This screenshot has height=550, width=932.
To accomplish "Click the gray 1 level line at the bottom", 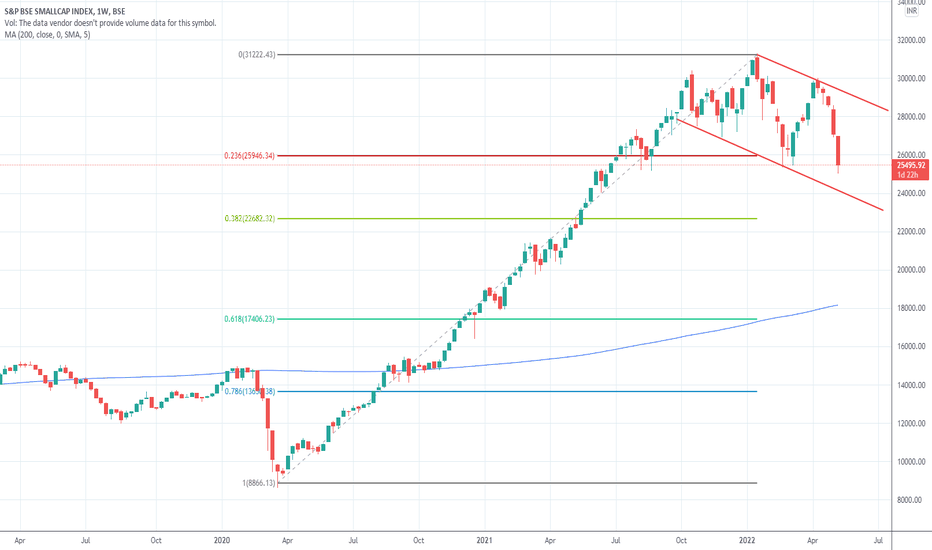I will pos(517,483).
